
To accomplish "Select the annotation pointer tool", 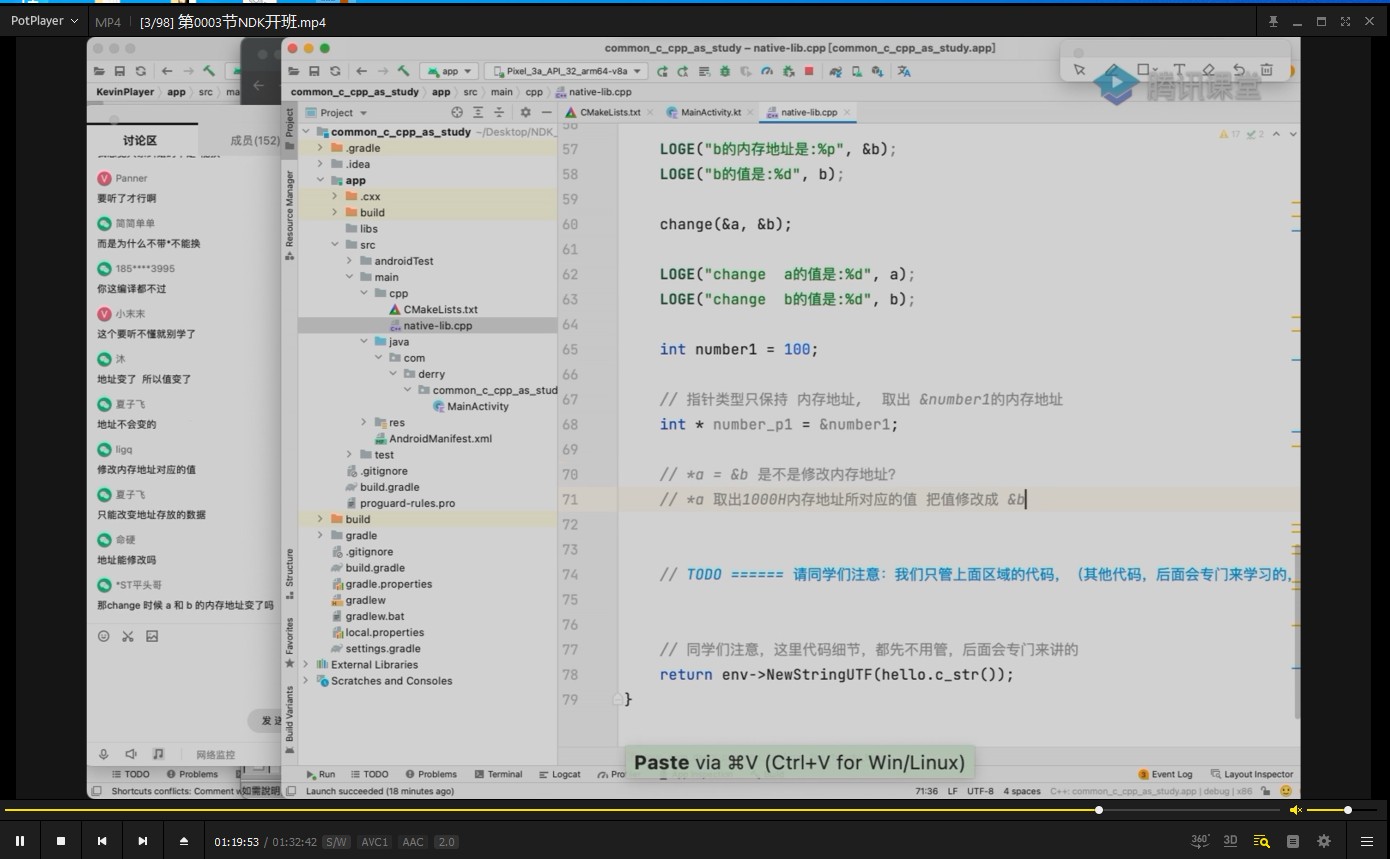I will (1079, 70).
